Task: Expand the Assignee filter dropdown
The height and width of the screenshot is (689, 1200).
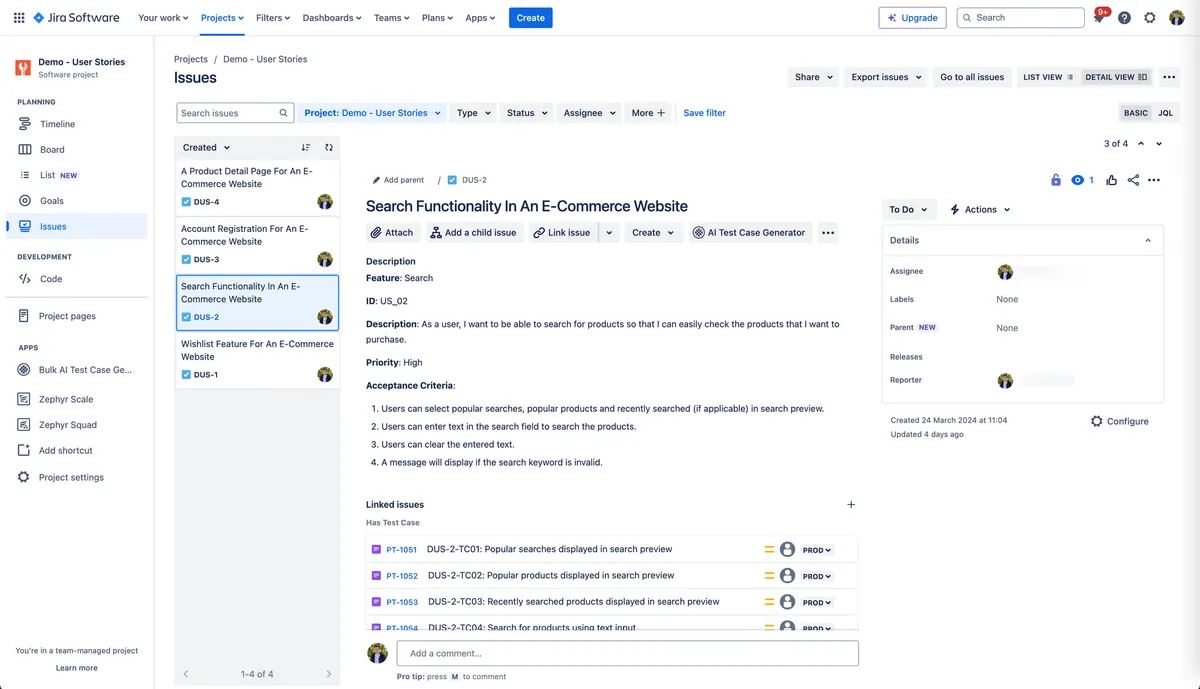Action: (x=588, y=113)
